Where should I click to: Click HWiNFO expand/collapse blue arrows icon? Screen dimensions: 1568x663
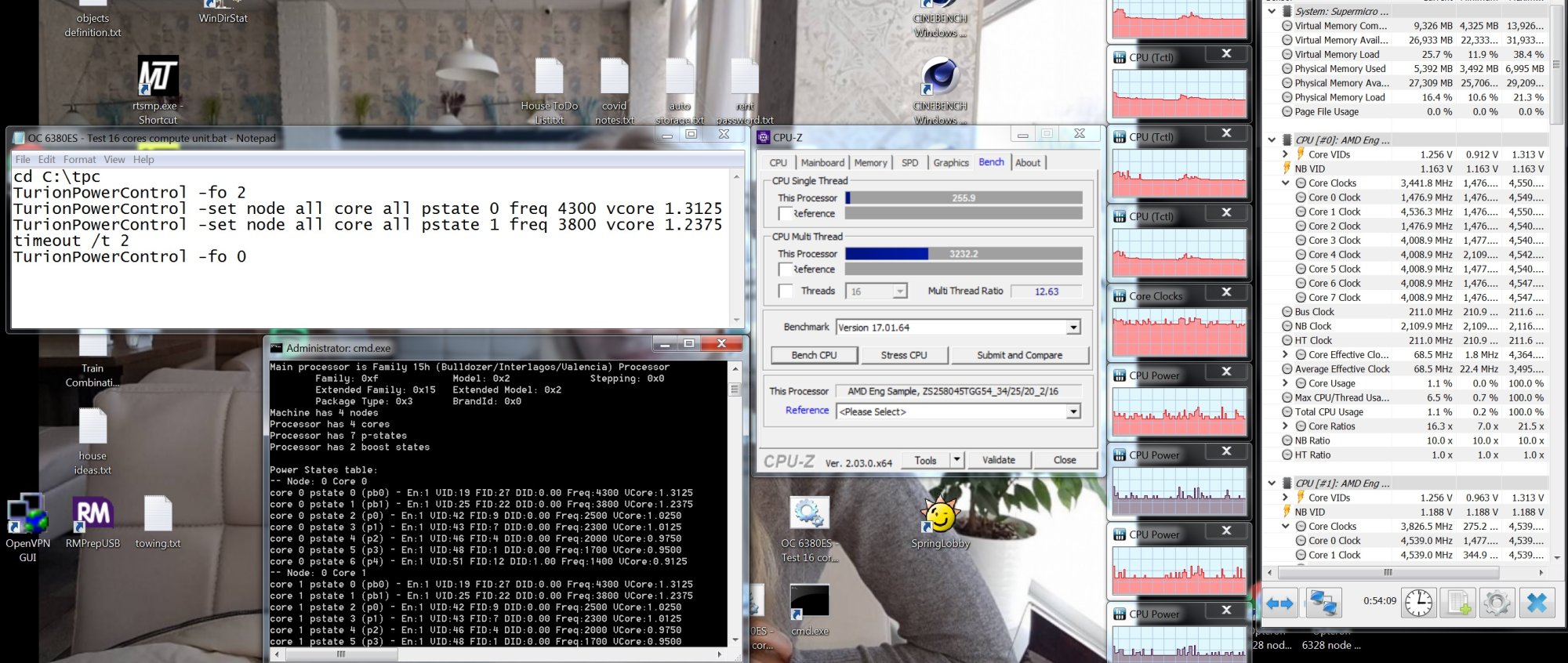[x=1279, y=603]
